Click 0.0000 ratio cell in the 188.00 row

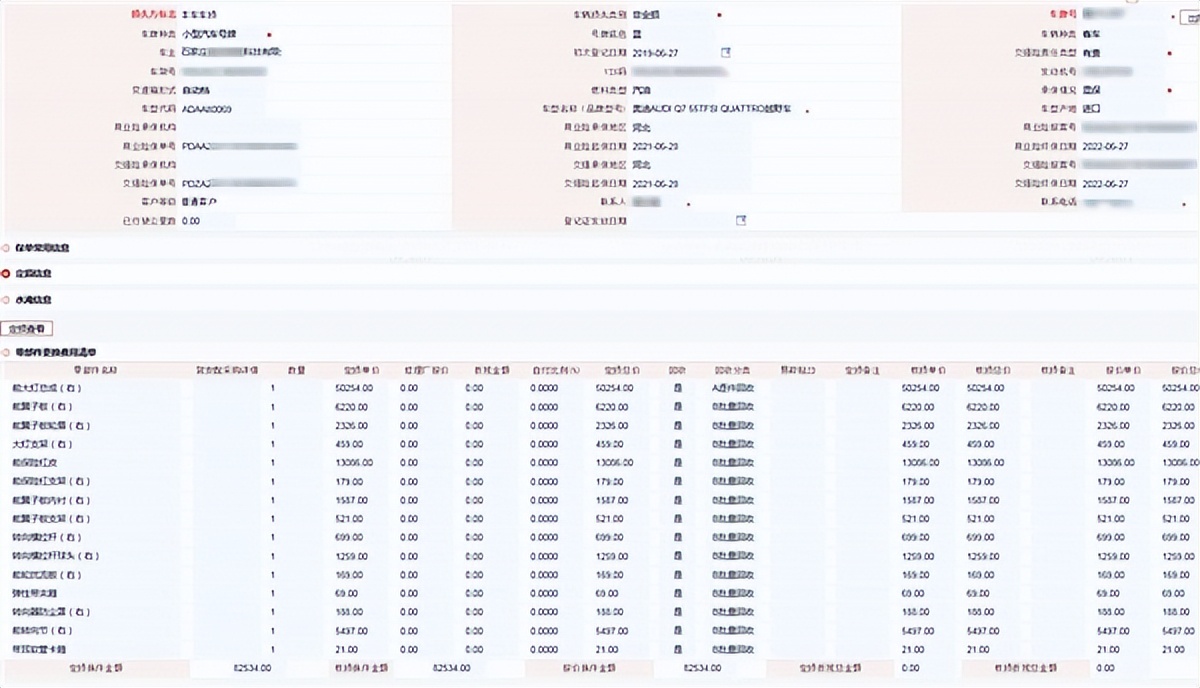click(x=544, y=612)
